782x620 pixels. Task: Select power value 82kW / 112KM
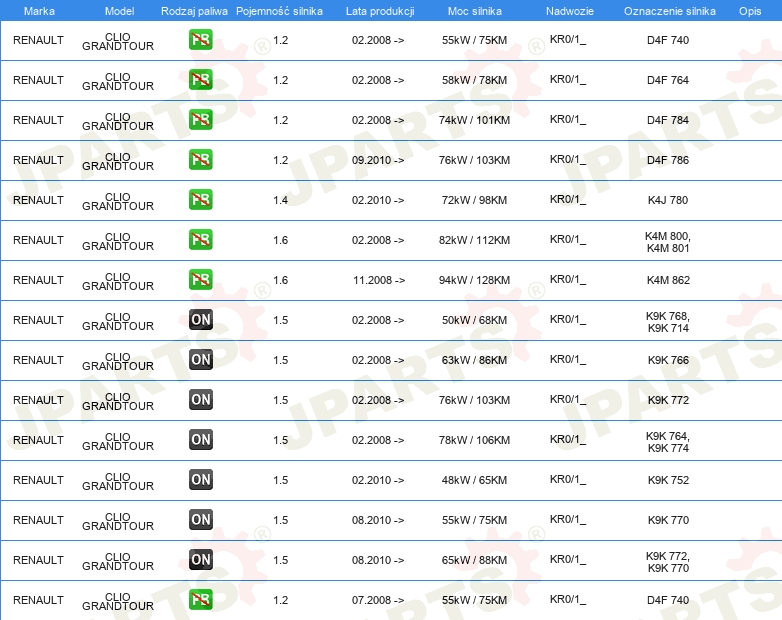474,240
